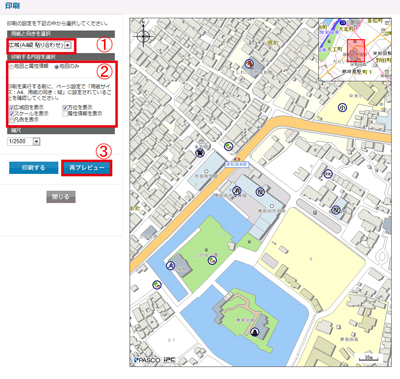Click the IPC logo beside PASCO
The image size is (400, 379).
[170, 360]
